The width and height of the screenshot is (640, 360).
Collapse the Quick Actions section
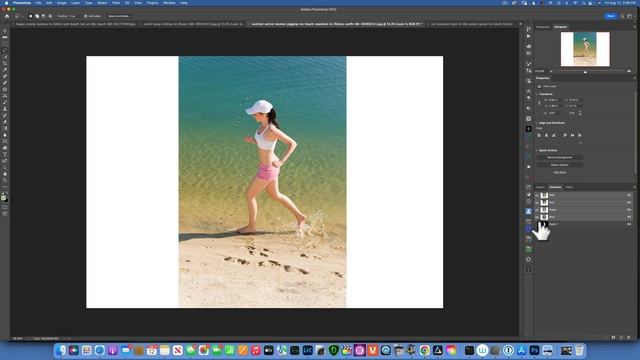[537, 151]
